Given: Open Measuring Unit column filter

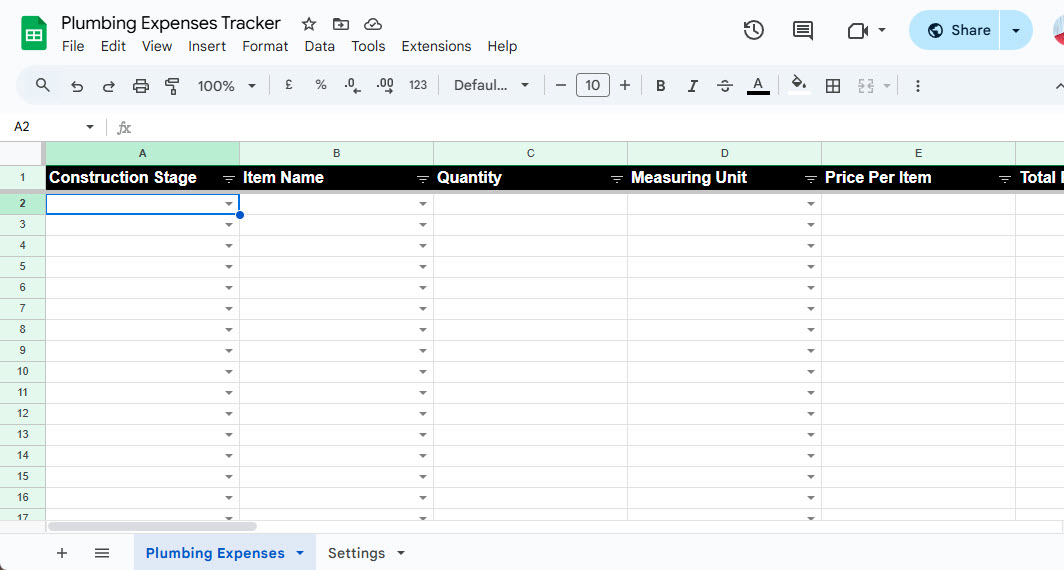Looking at the screenshot, I should pos(811,178).
